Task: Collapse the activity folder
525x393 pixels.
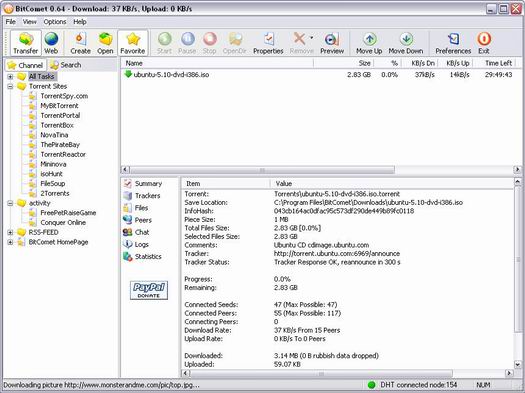Action: coord(10,203)
